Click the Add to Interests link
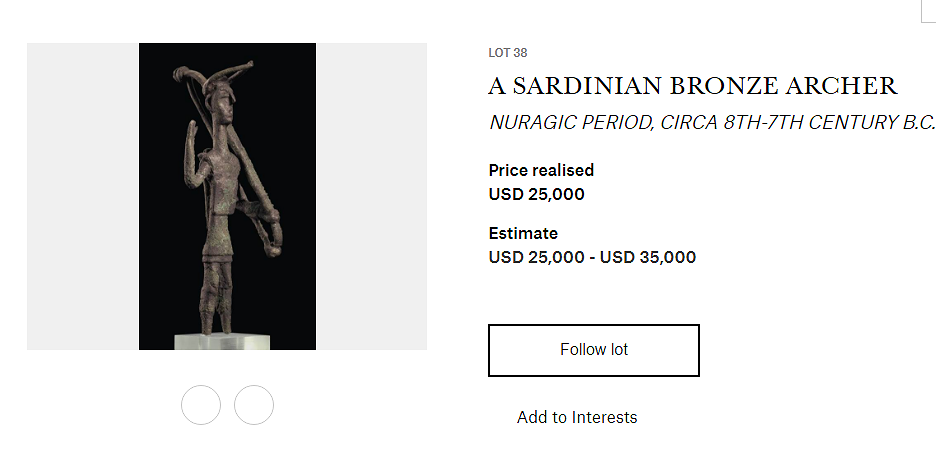The width and height of the screenshot is (936, 453). (576, 417)
